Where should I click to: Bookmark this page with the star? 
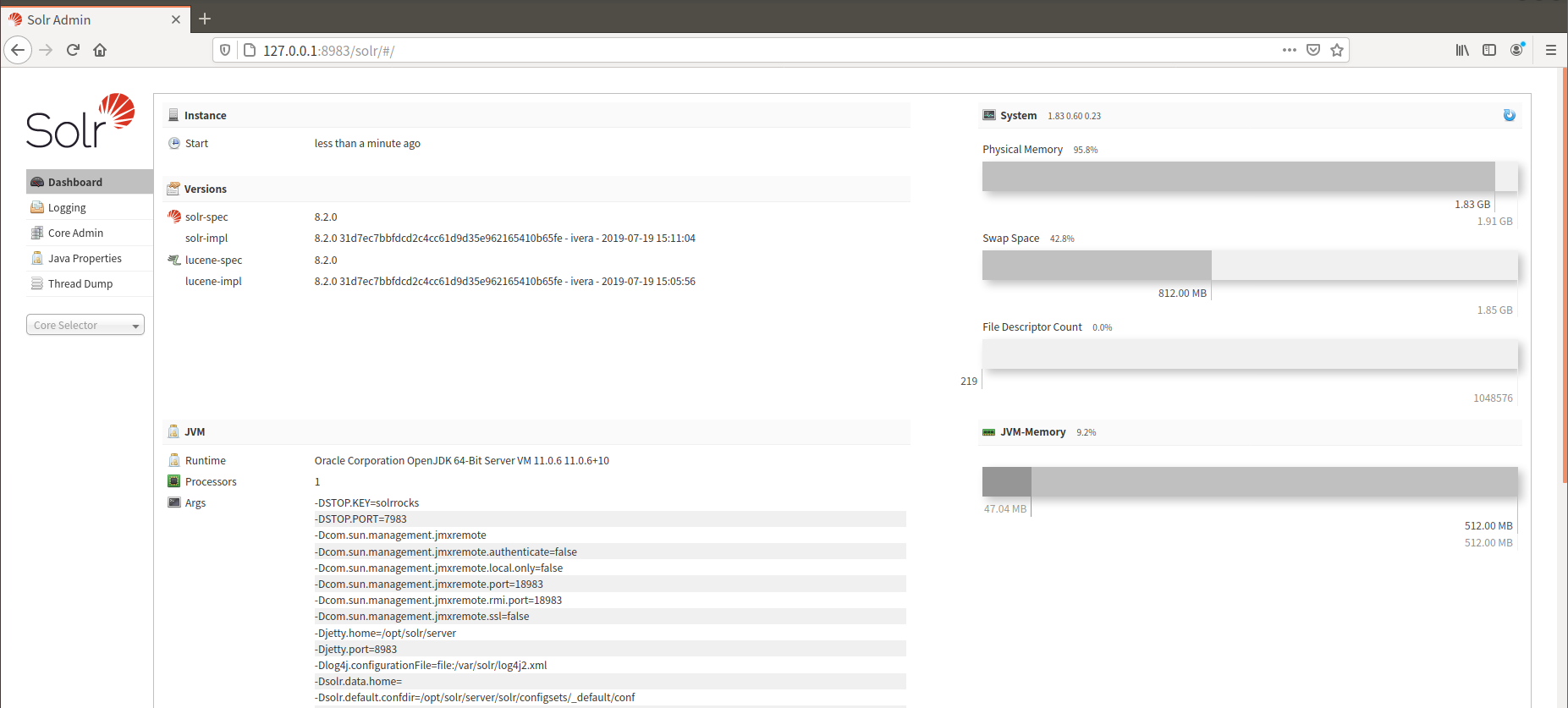(1337, 50)
